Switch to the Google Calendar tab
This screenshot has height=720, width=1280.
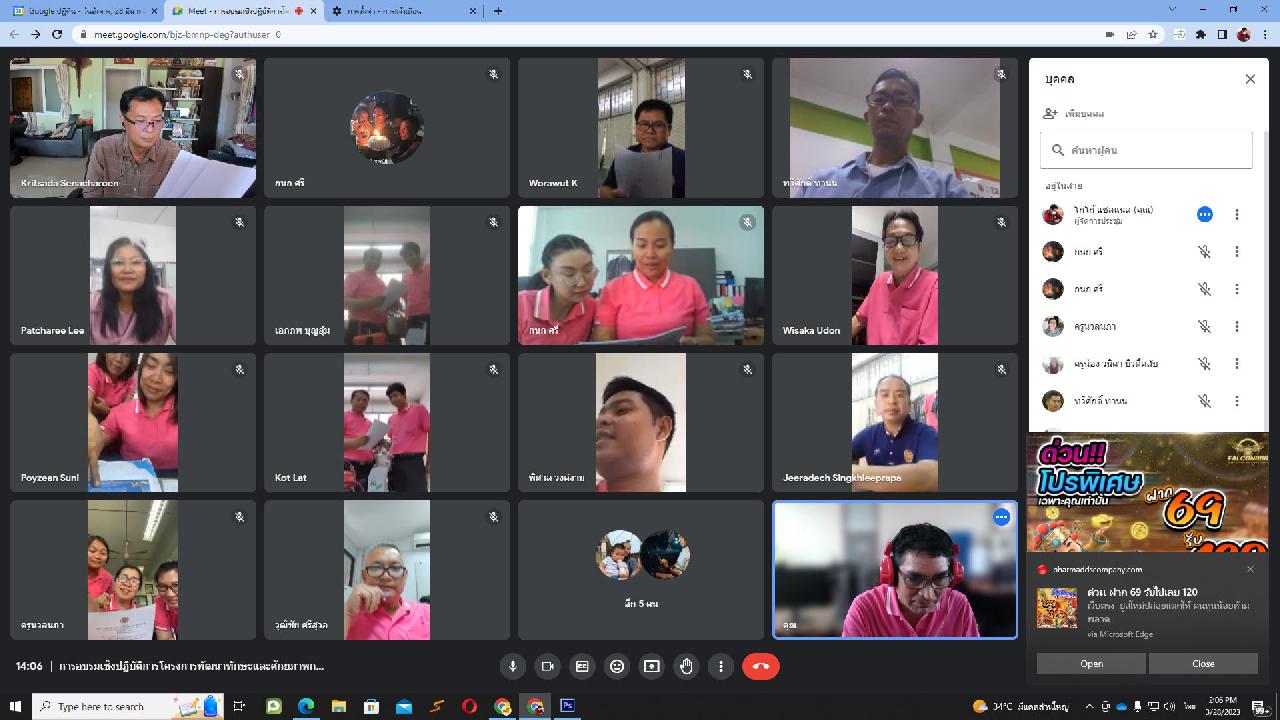[86, 11]
